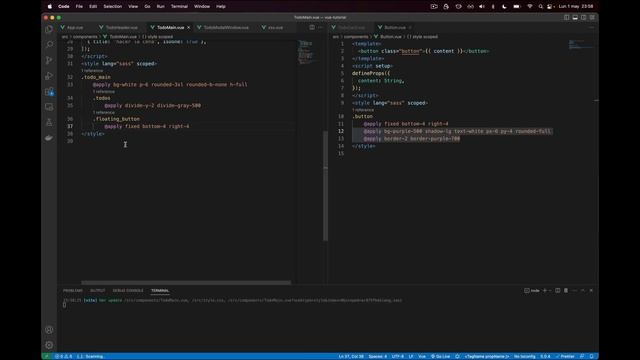Viewport: 640px width, 360px height.
Task: Toggle primary side bar layout icon
Action: point(567,18)
